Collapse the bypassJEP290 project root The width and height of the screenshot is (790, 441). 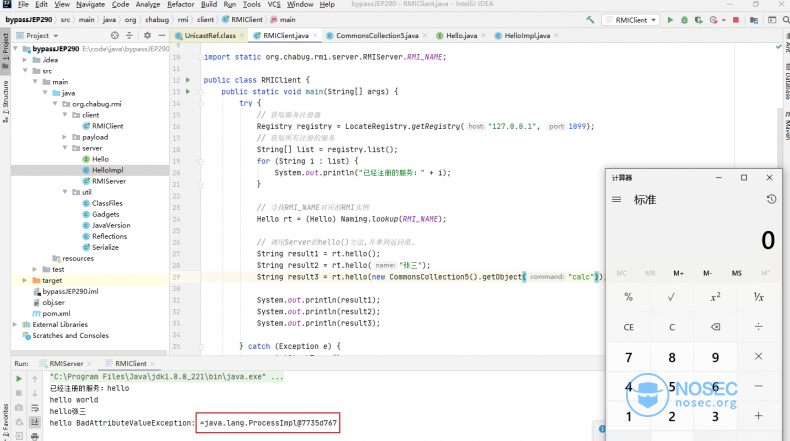pos(15,49)
